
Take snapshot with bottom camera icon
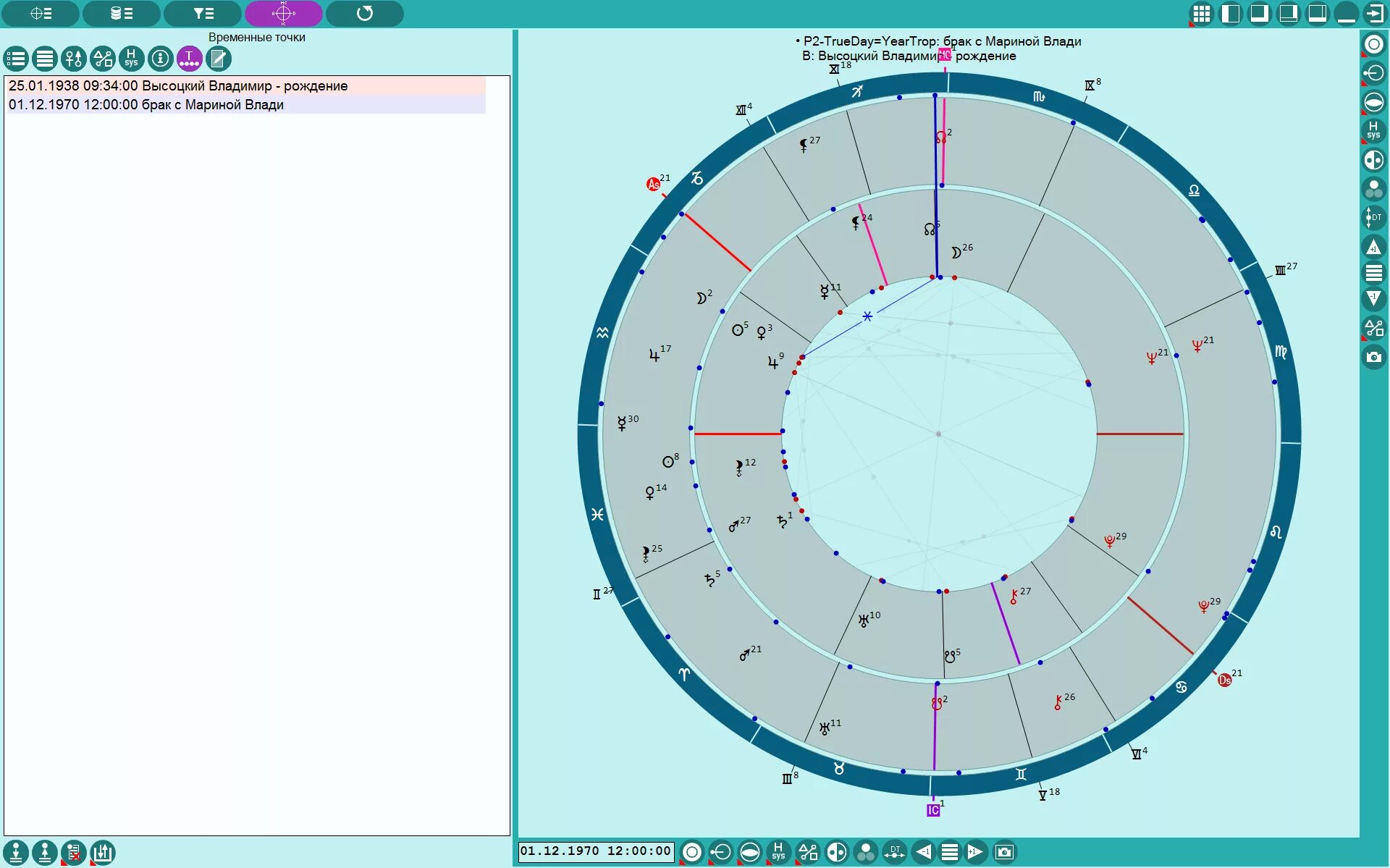(x=1004, y=852)
